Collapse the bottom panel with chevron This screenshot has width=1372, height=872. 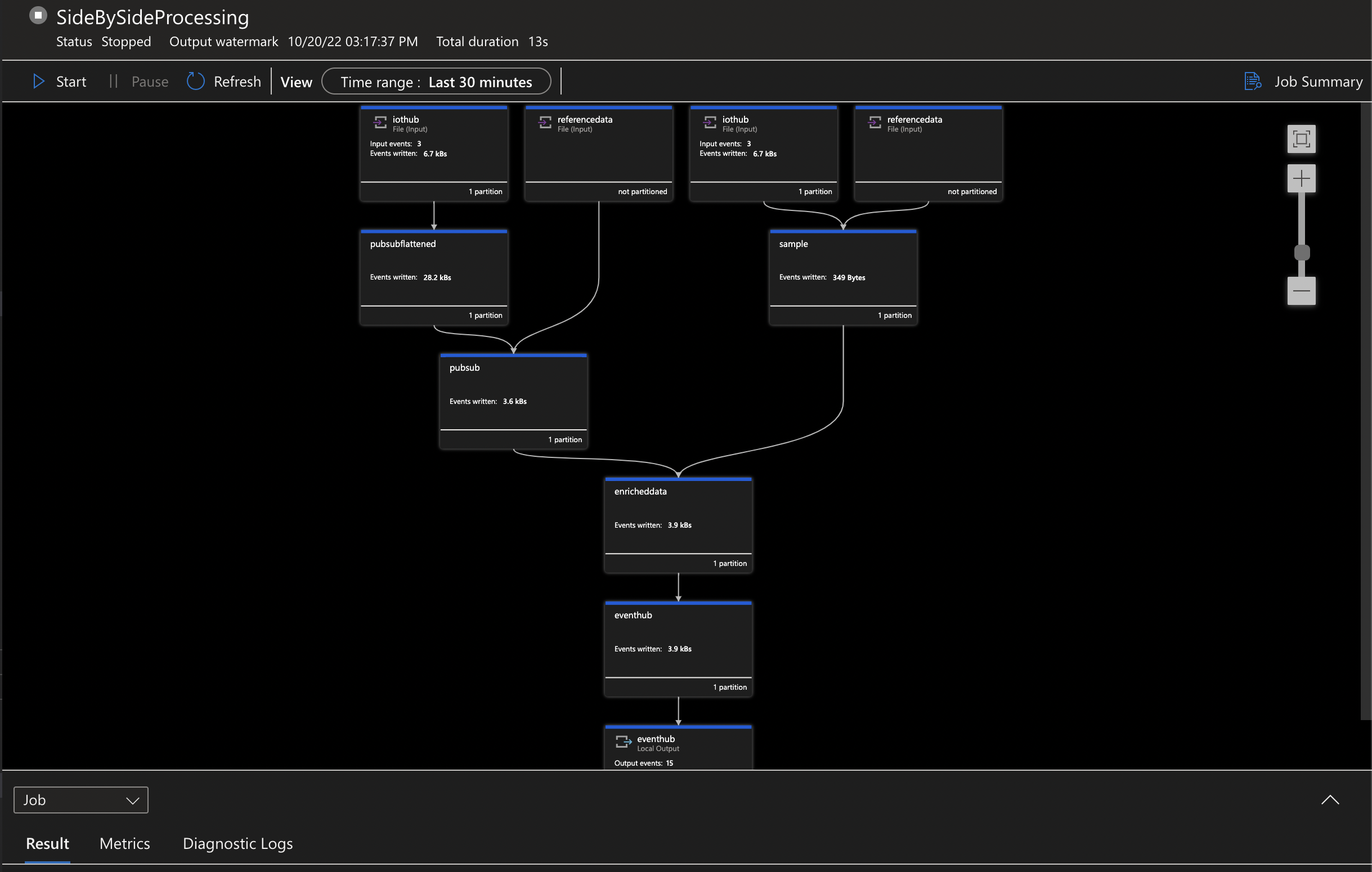coord(1329,799)
